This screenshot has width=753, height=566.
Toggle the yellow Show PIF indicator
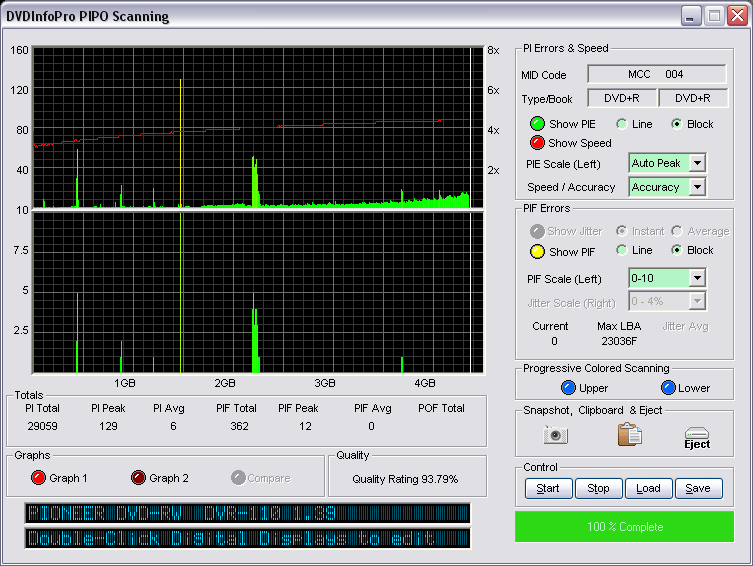537,251
